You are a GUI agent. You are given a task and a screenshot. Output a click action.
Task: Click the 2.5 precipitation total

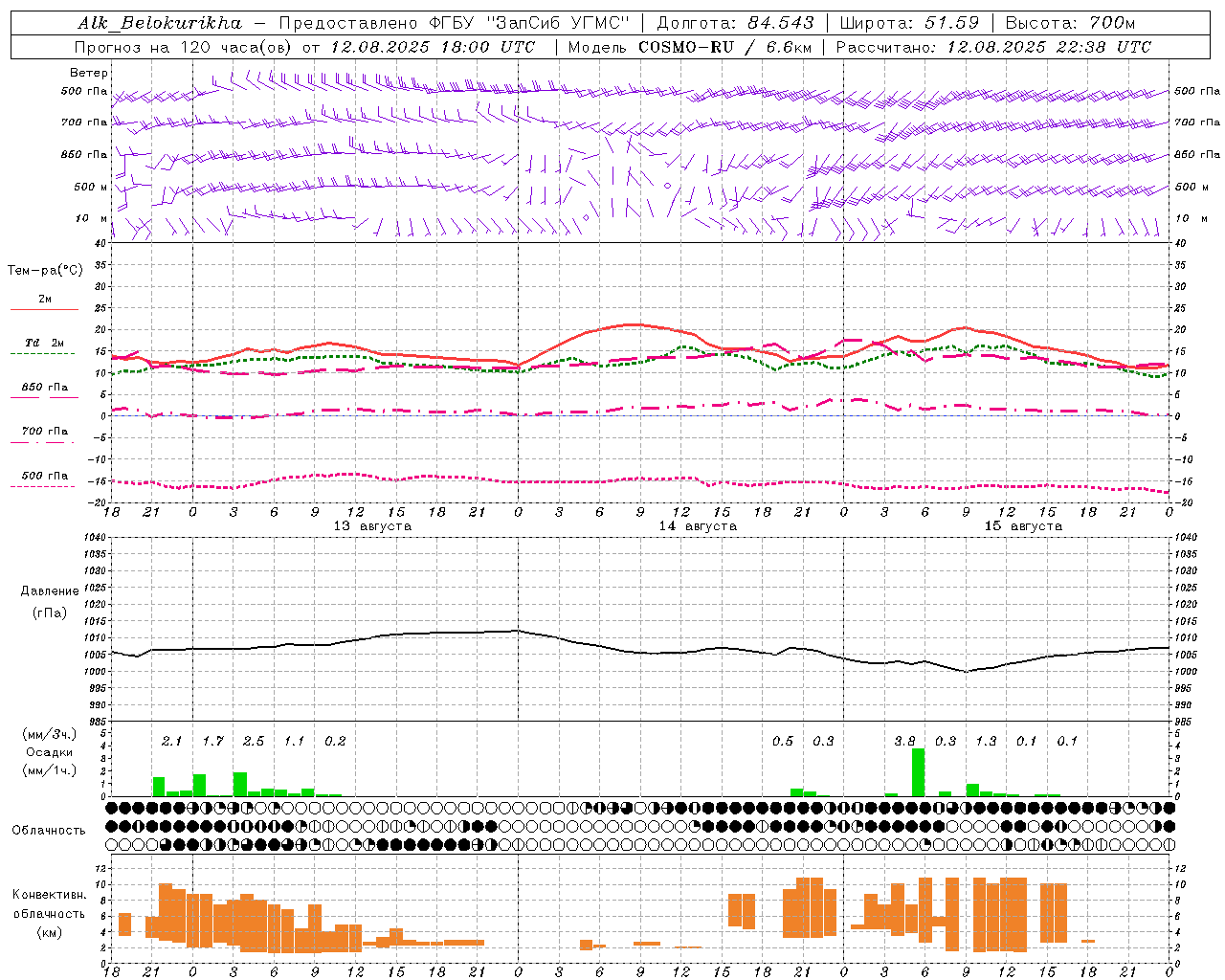[x=254, y=741]
